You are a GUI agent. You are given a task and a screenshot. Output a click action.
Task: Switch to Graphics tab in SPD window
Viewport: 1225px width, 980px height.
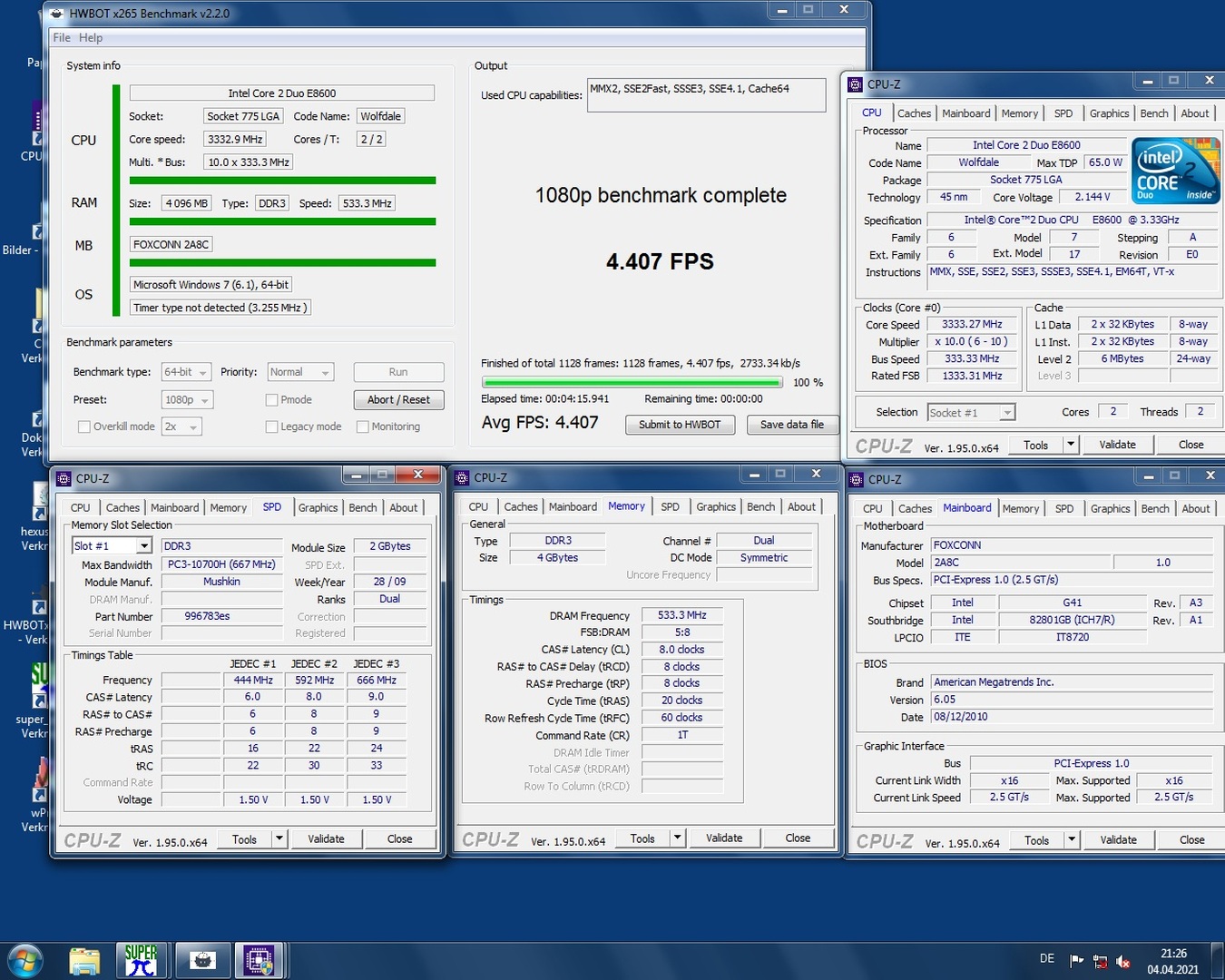(318, 508)
